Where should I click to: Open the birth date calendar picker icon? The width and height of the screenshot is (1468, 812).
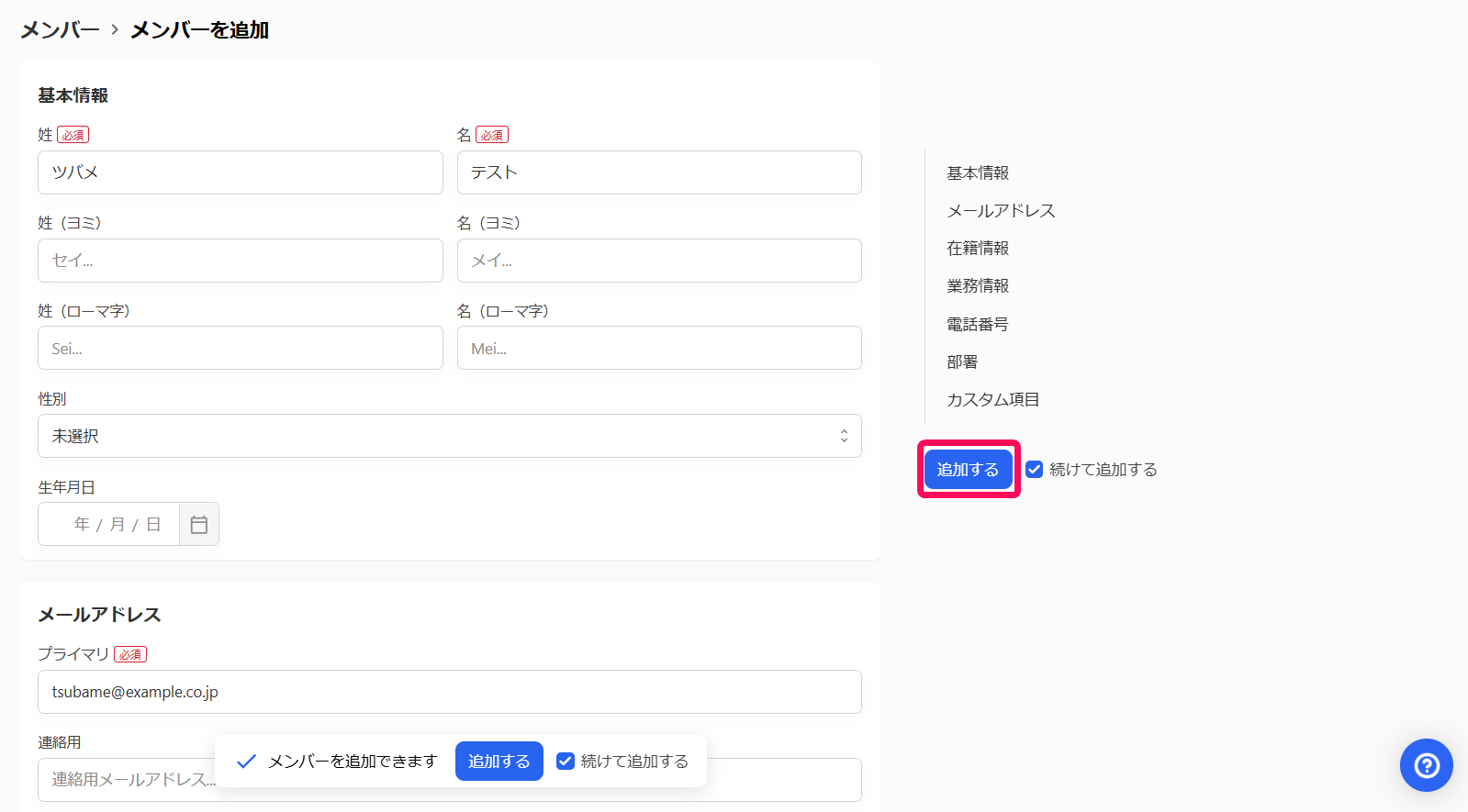(199, 524)
